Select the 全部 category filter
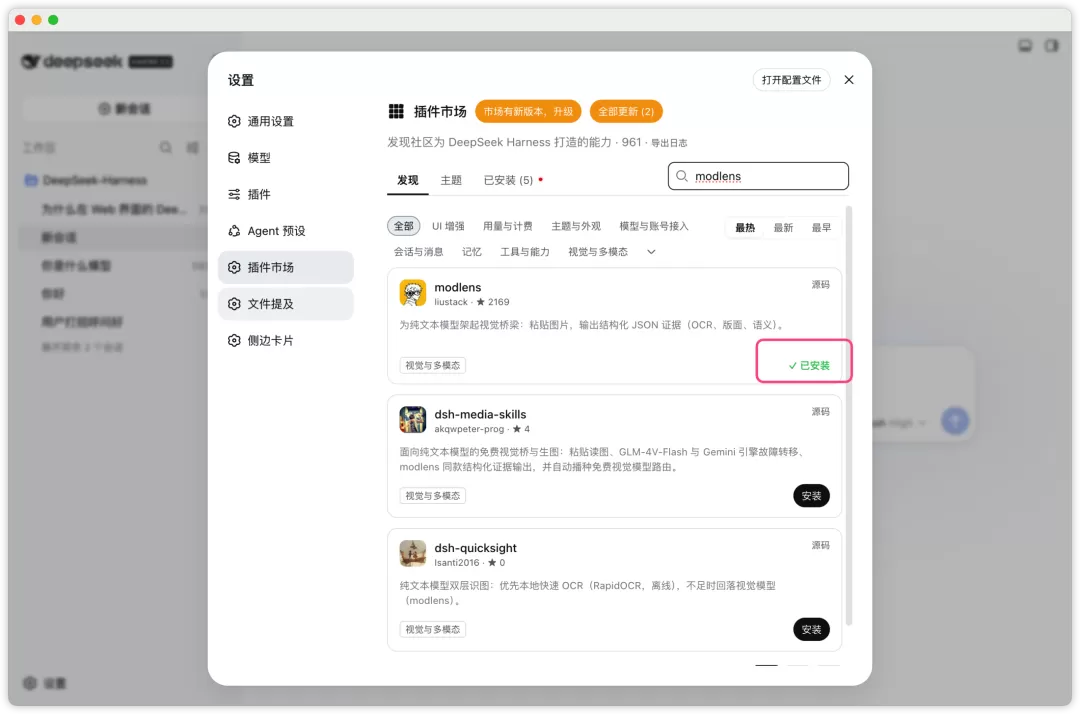The width and height of the screenshot is (1080, 714). tap(404, 226)
